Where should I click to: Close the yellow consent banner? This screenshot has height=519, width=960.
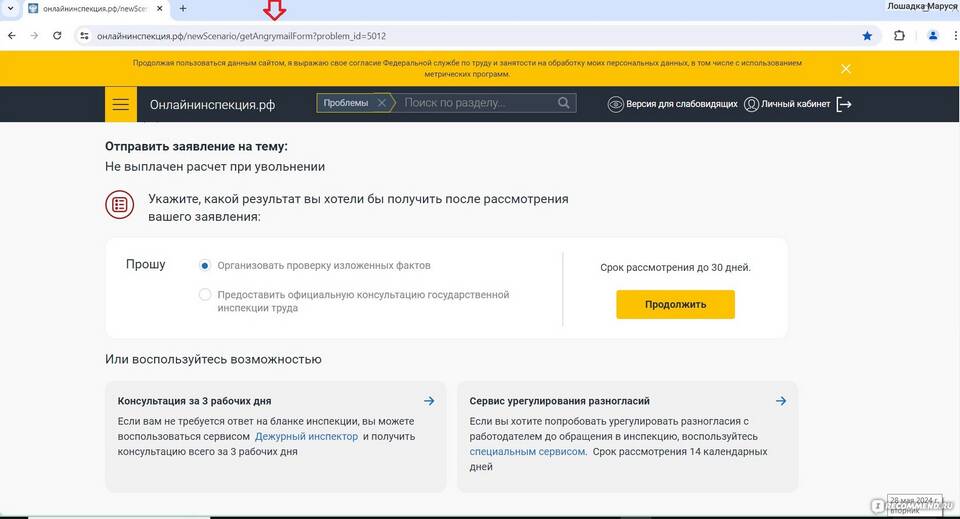click(x=846, y=68)
